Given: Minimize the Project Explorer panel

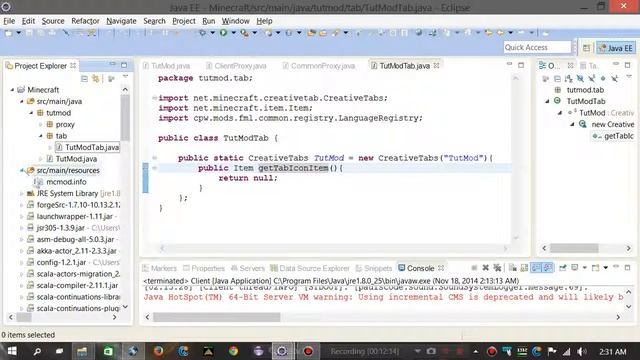Looking at the screenshot, I should 113,64.
